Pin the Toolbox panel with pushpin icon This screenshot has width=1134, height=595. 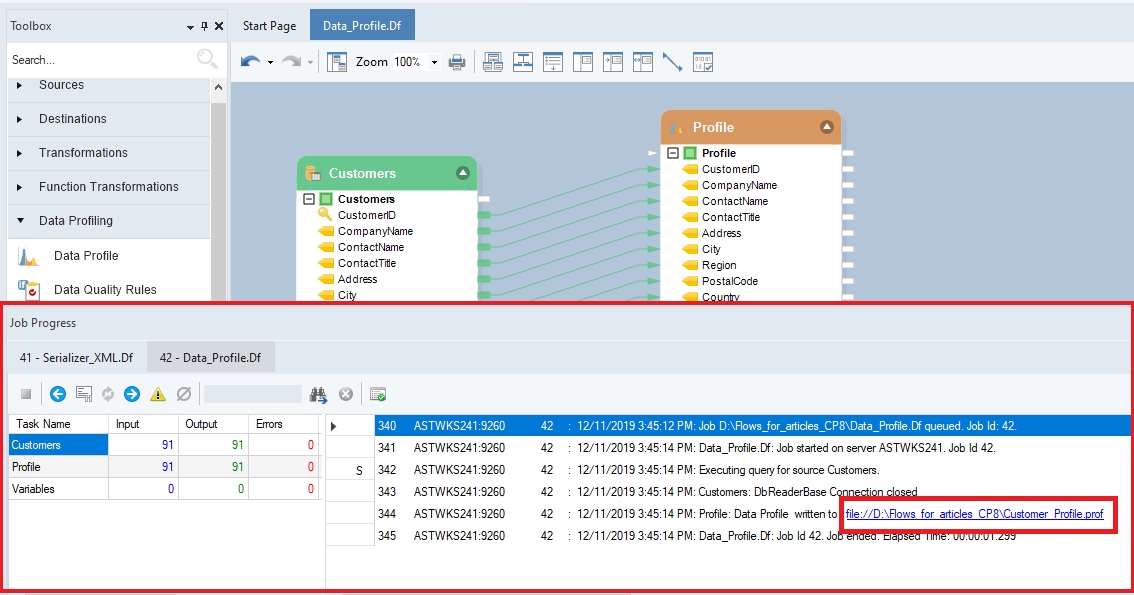pos(205,26)
